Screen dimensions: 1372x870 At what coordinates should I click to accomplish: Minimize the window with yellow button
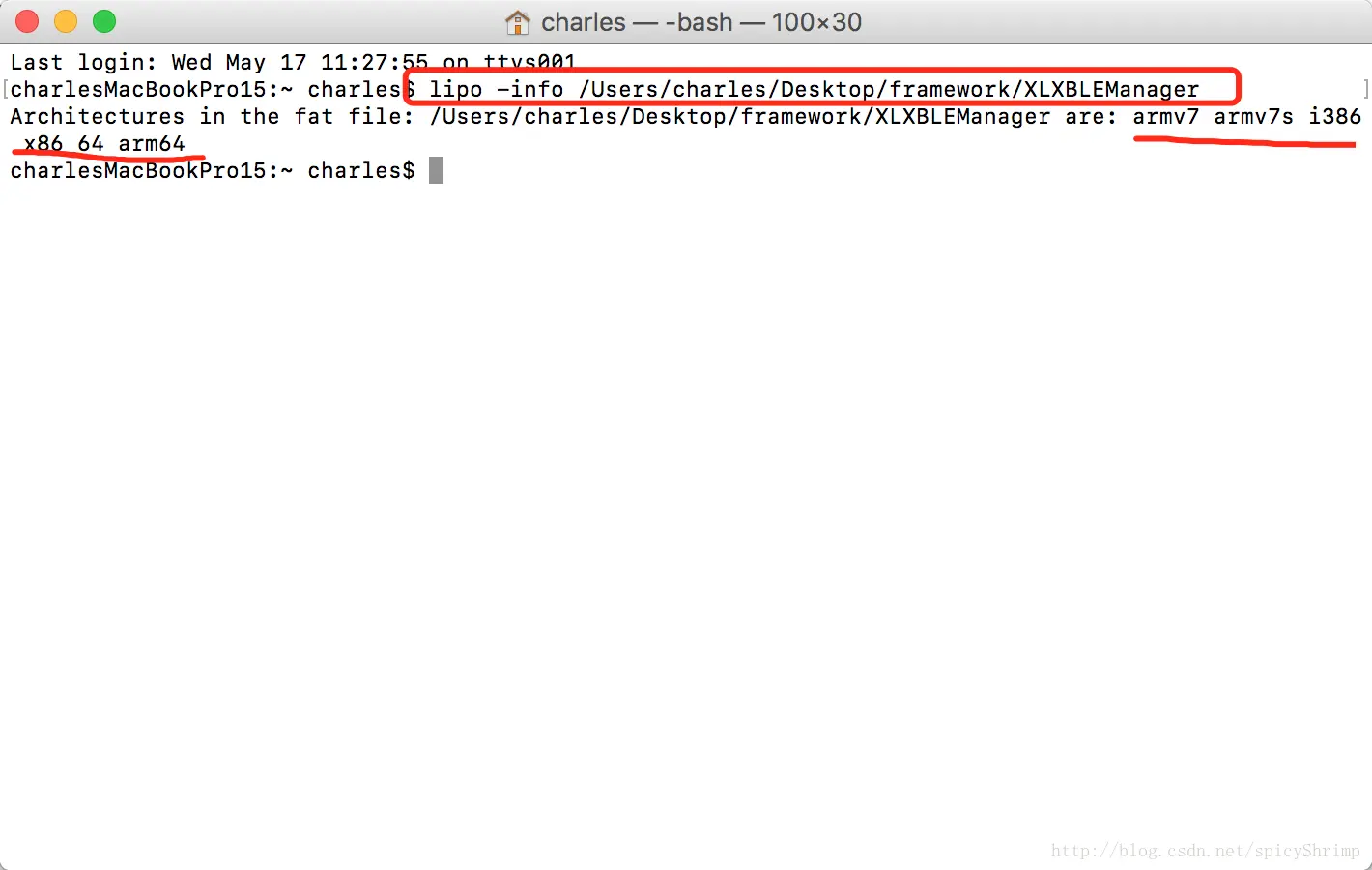click(66, 21)
